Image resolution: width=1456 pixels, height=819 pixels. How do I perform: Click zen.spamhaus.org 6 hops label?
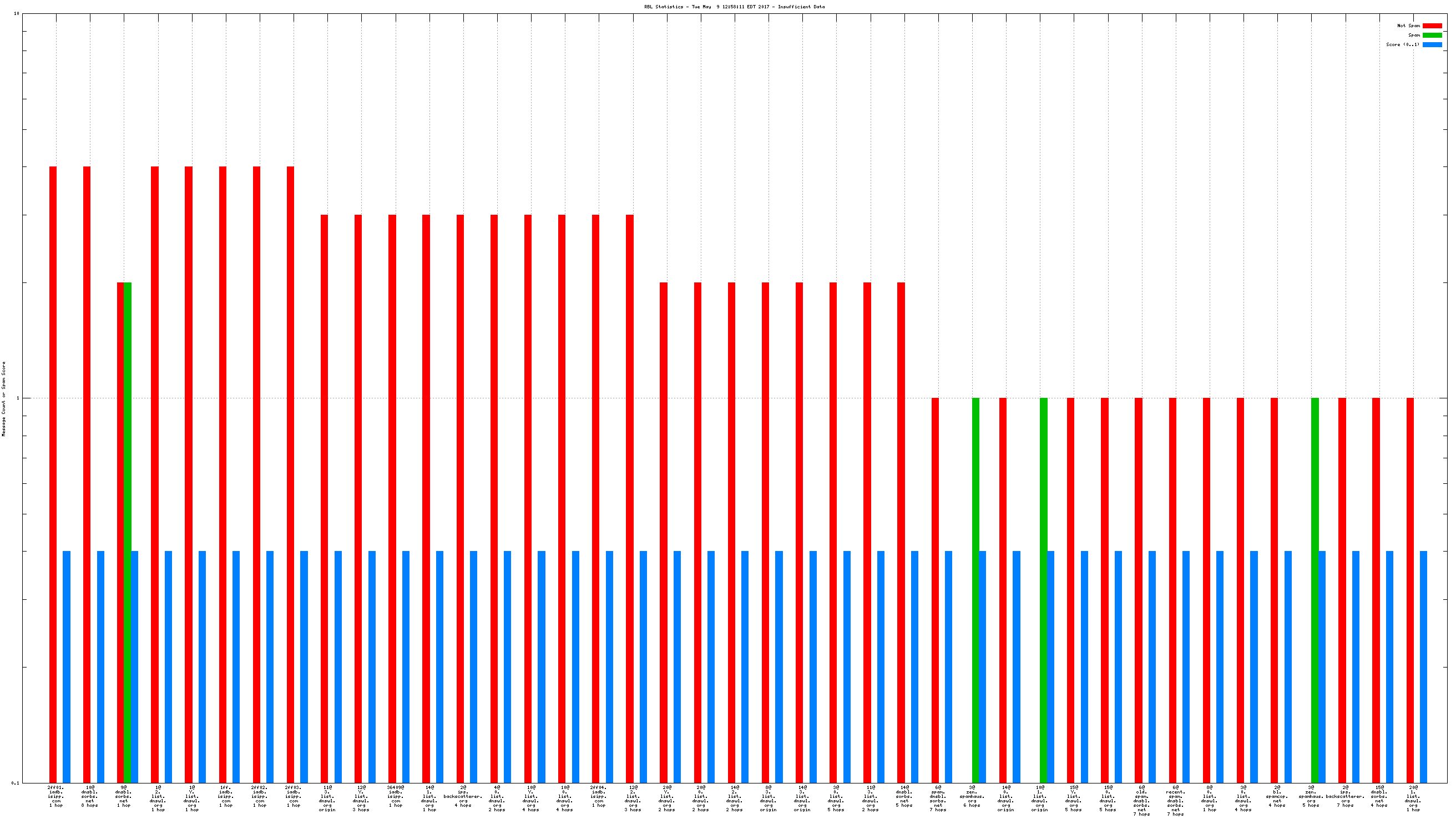(972, 796)
